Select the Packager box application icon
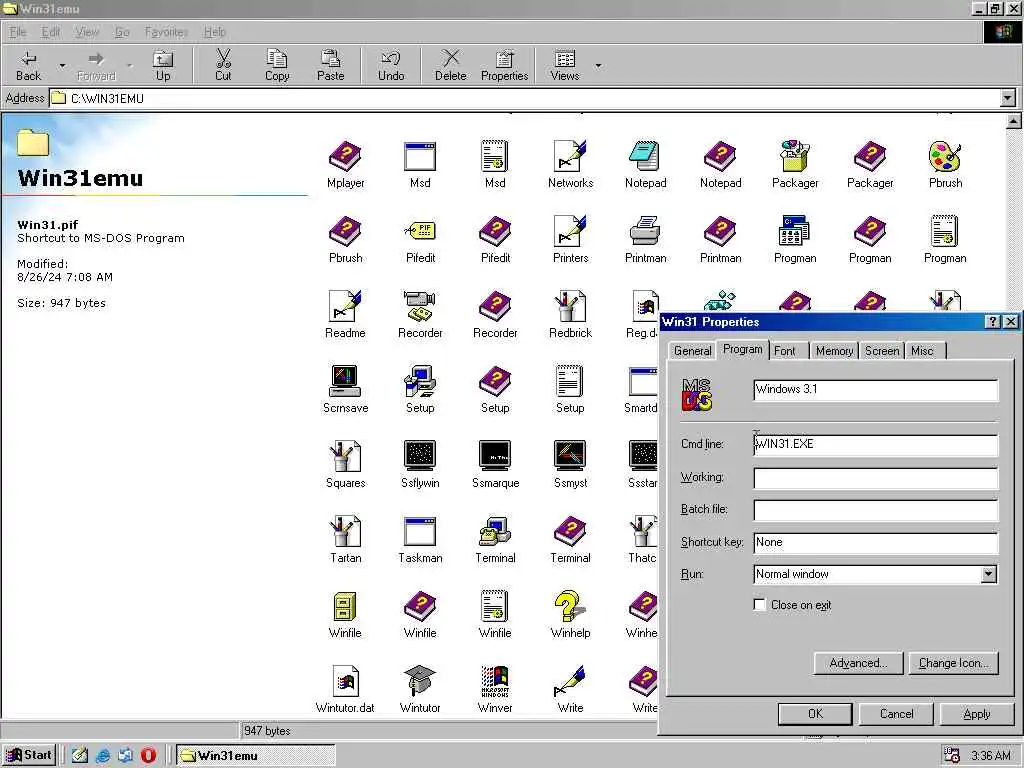Screen dimensions: 1024x768 (795, 157)
